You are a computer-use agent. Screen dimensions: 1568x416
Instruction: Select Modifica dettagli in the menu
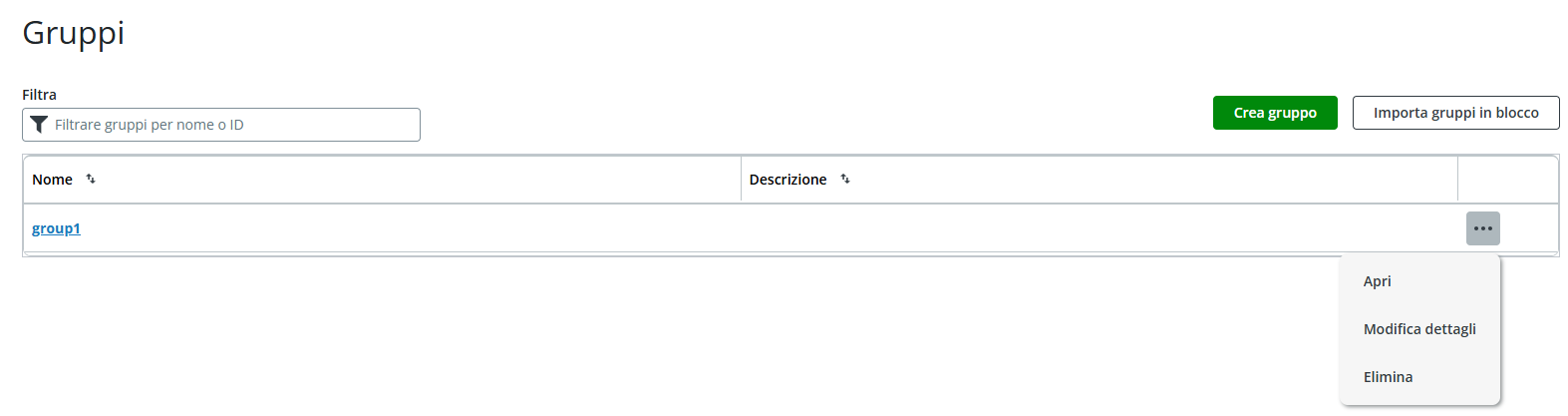pos(1419,329)
